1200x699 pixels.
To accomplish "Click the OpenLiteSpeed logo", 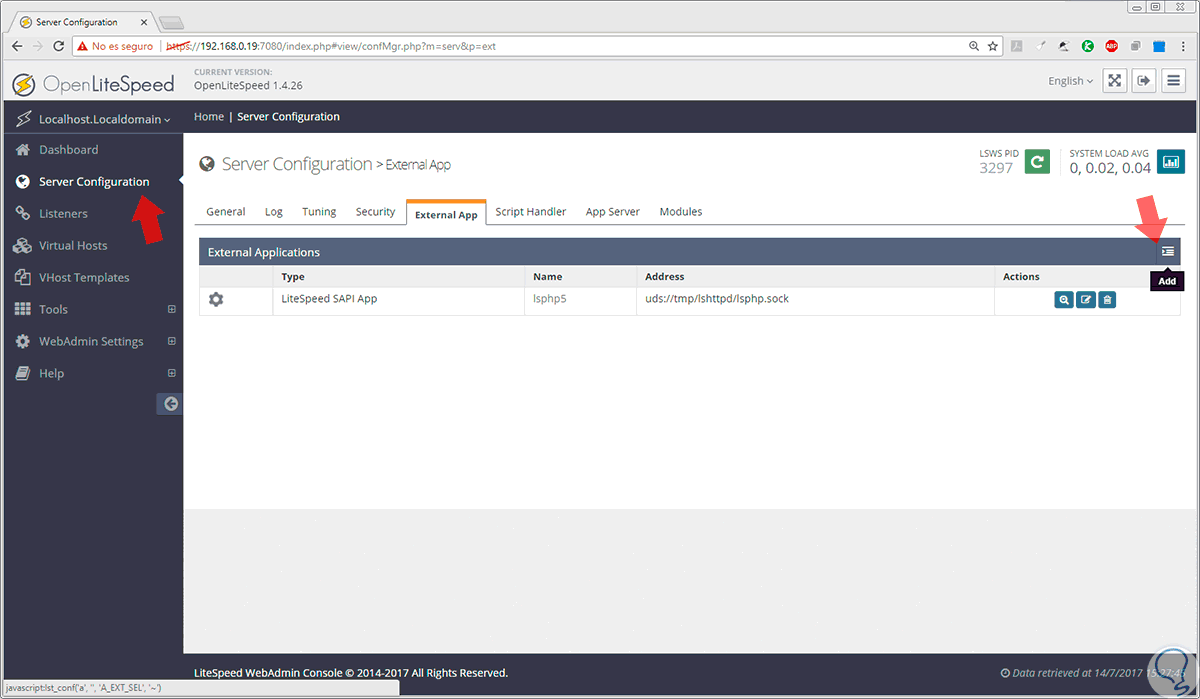I will coord(94,84).
